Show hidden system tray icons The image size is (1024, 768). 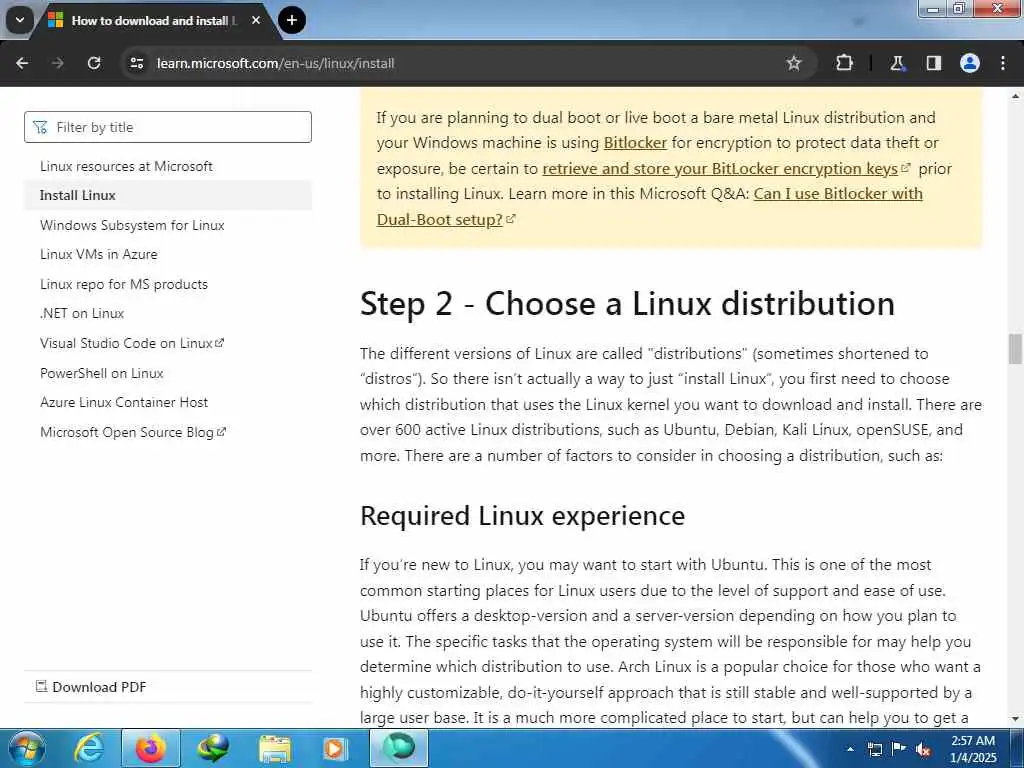[850, 749]
